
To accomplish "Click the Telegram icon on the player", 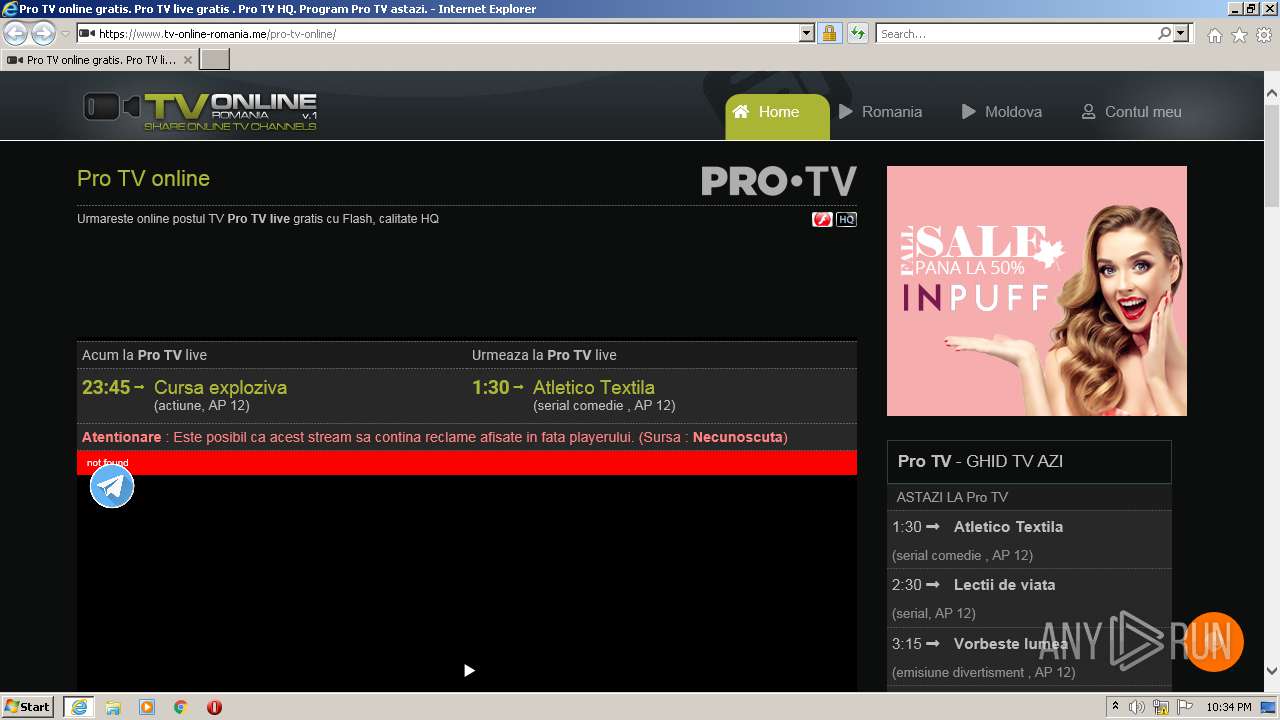I will [x=112, y=486].
